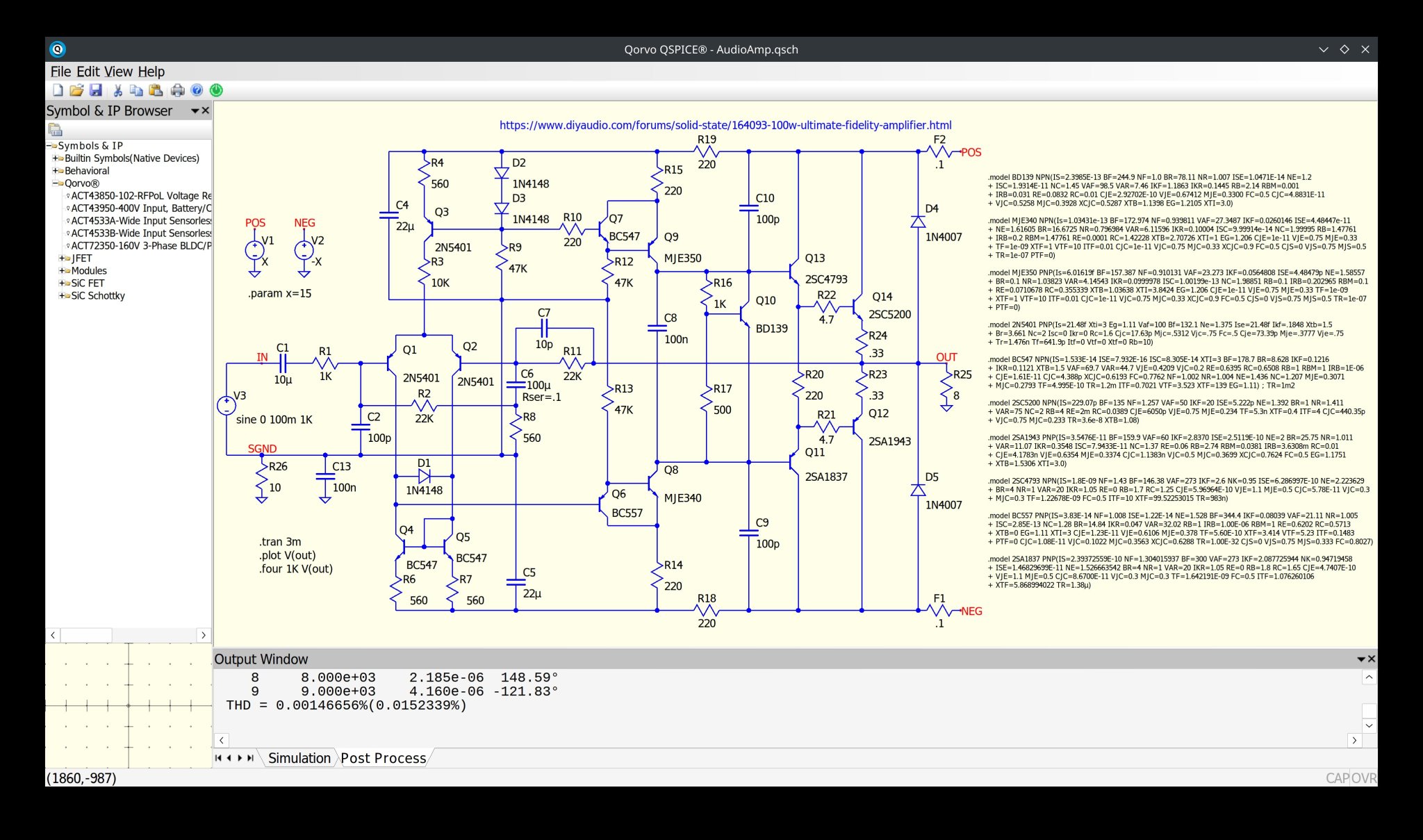This screenshot has width=1423, height=840.
Task: Select ACT4533A-Wide Input Sensorless item
Action: (x=141, y=221)
